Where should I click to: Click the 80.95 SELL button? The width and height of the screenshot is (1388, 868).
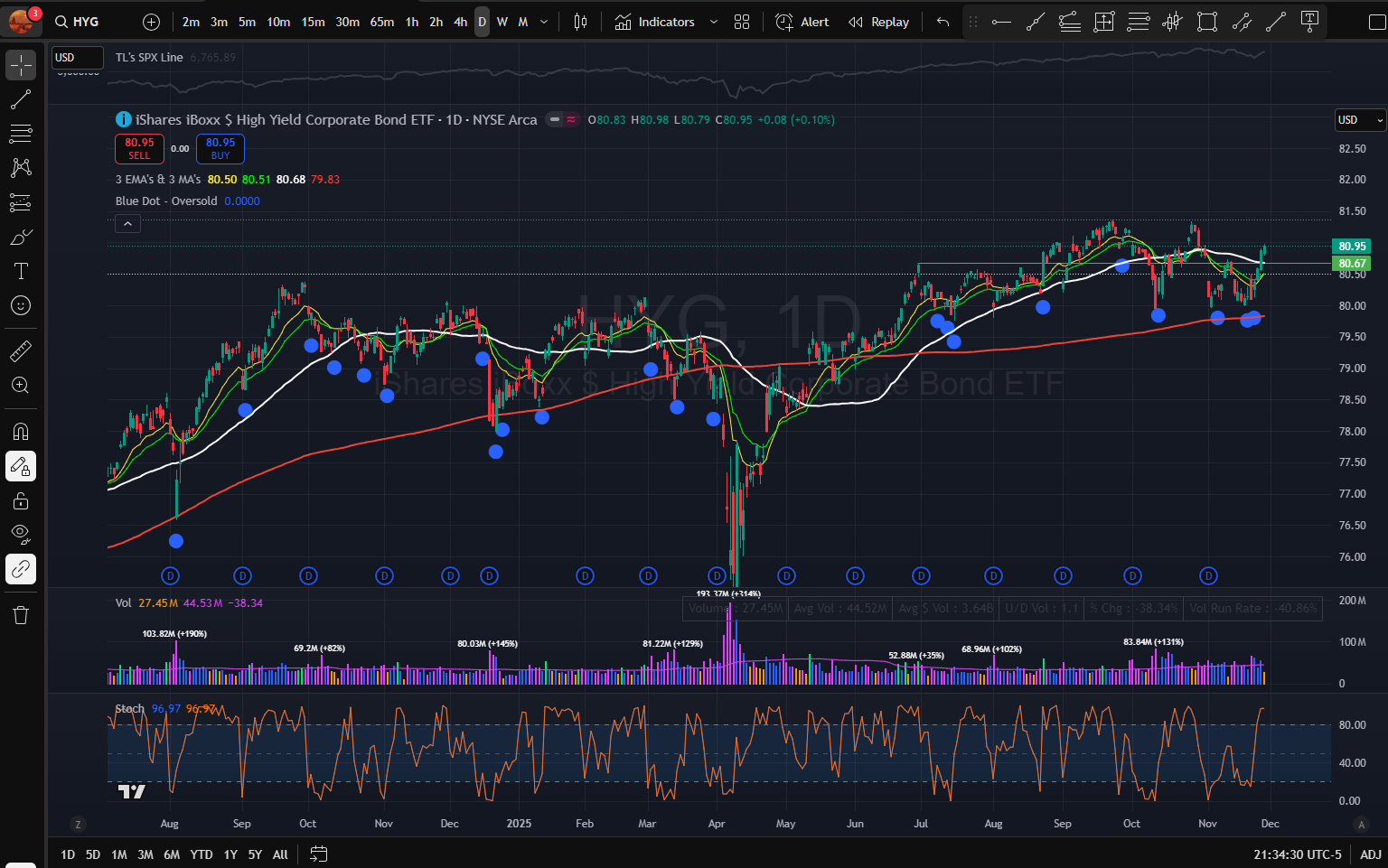(x=139, y=148)
